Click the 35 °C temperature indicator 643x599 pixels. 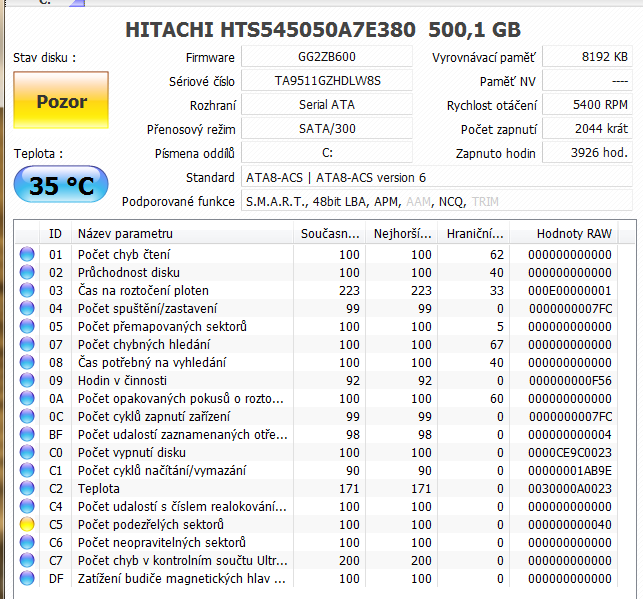[x=61, y=184]
